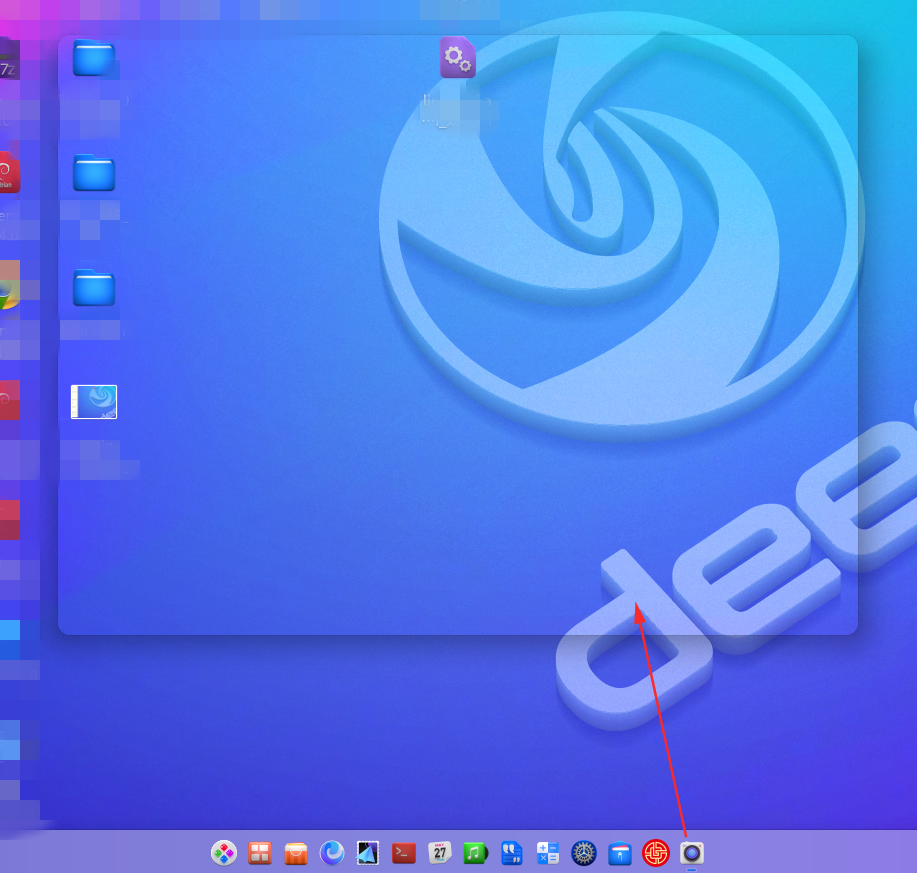Select the desktop screenshot image thumbnail
This screenshot has height=873, width=917.
click(94, 402)
